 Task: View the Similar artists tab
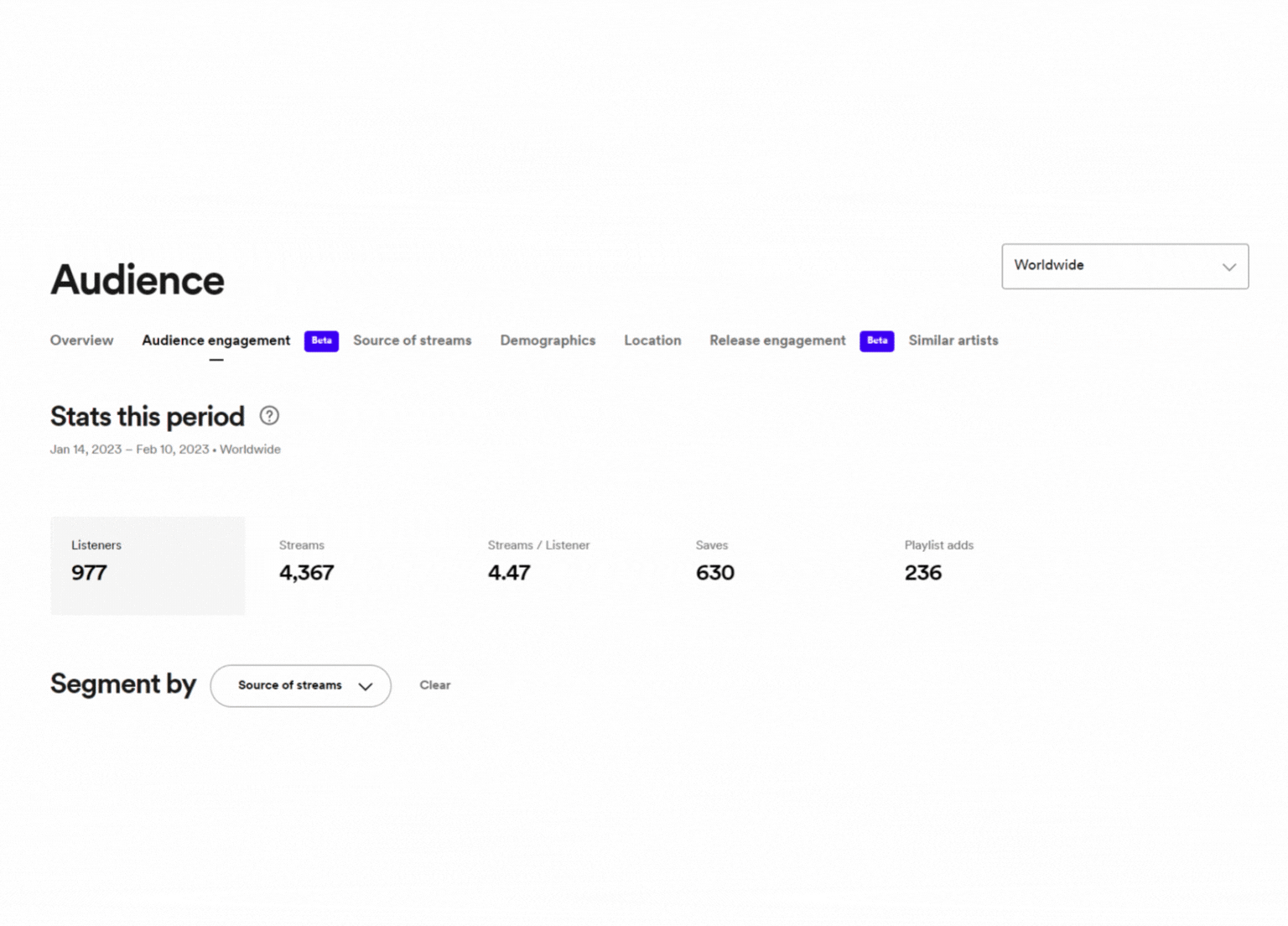pos(953,341)
